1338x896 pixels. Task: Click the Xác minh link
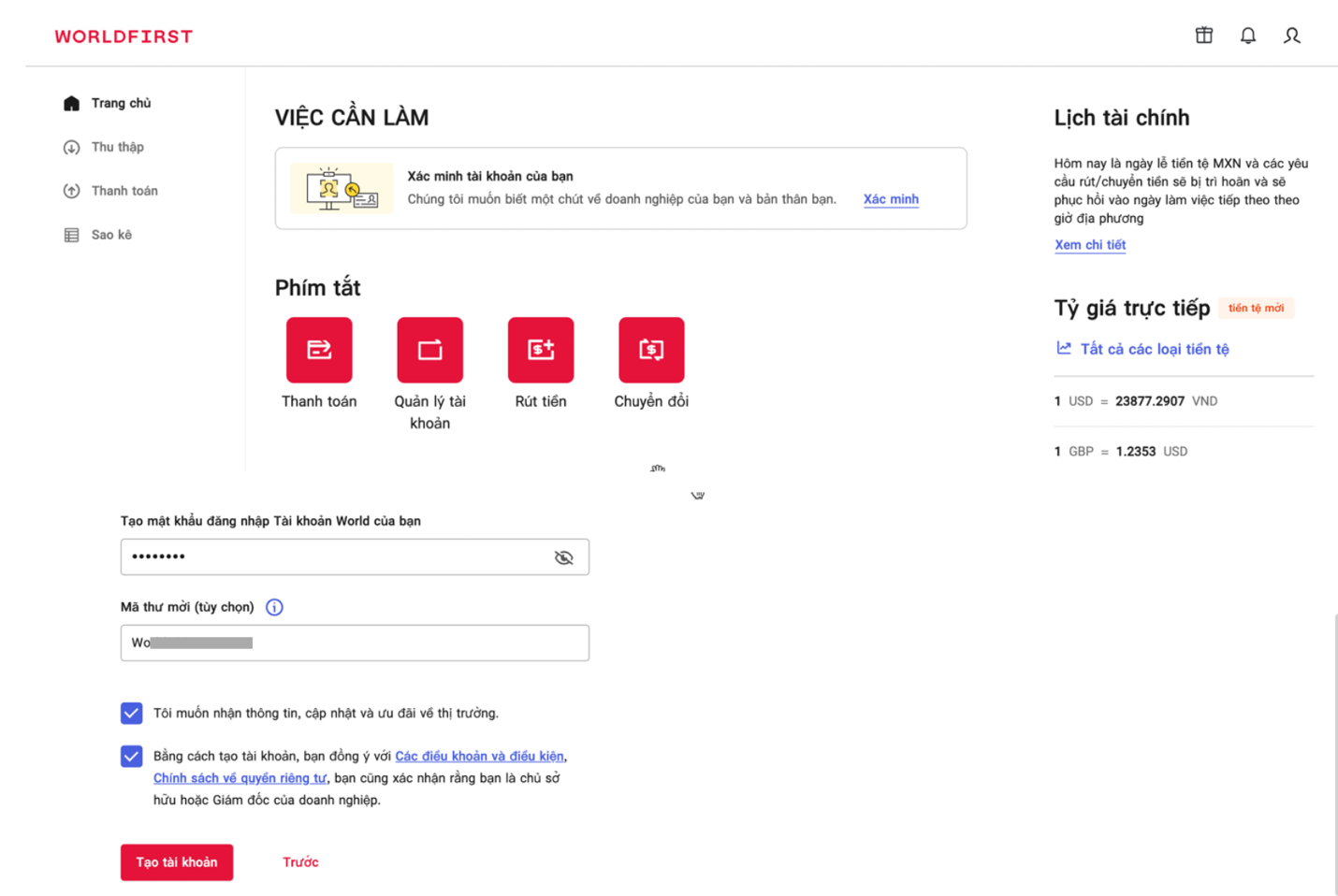pyautogui.click(x=890, y=199)
